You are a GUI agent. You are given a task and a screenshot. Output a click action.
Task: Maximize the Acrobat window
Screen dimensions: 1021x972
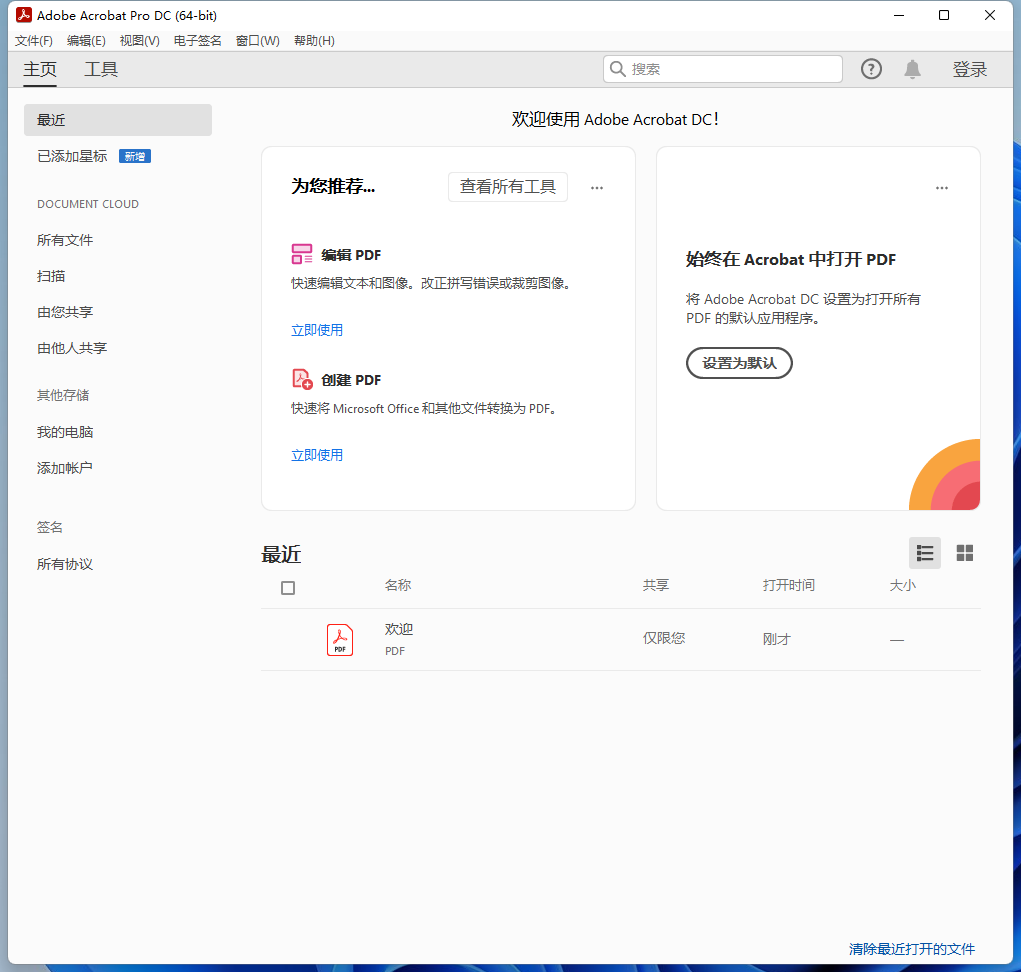(944, 15)
